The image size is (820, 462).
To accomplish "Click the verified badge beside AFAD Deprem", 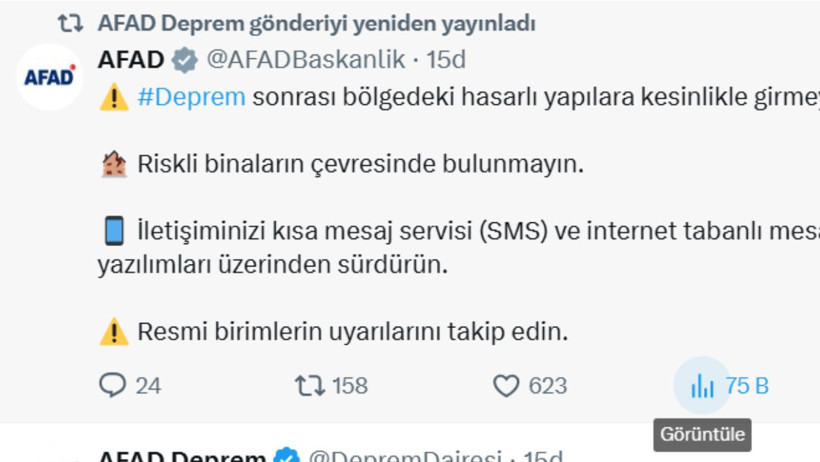I will (286, 456).
